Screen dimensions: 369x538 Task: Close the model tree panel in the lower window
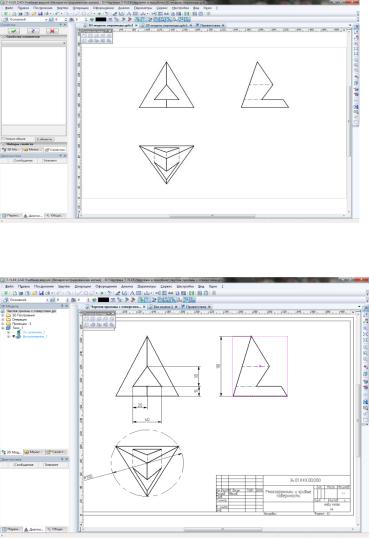[x=67, y=306]
